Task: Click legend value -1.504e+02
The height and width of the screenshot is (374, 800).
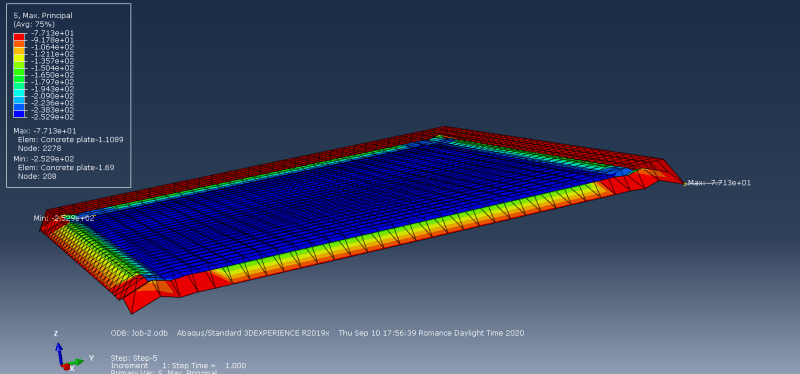Action: pyautogui.click(x=53, y=68)
